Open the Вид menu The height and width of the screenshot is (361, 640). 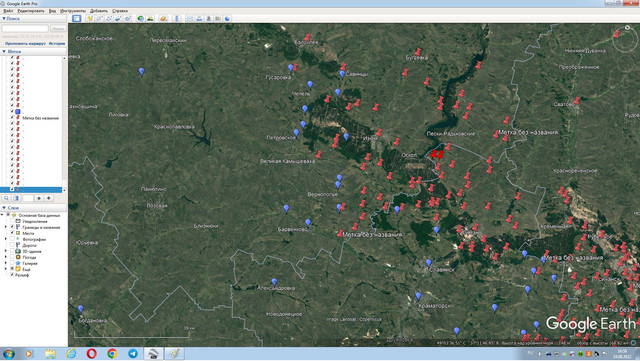click(52, 11)
